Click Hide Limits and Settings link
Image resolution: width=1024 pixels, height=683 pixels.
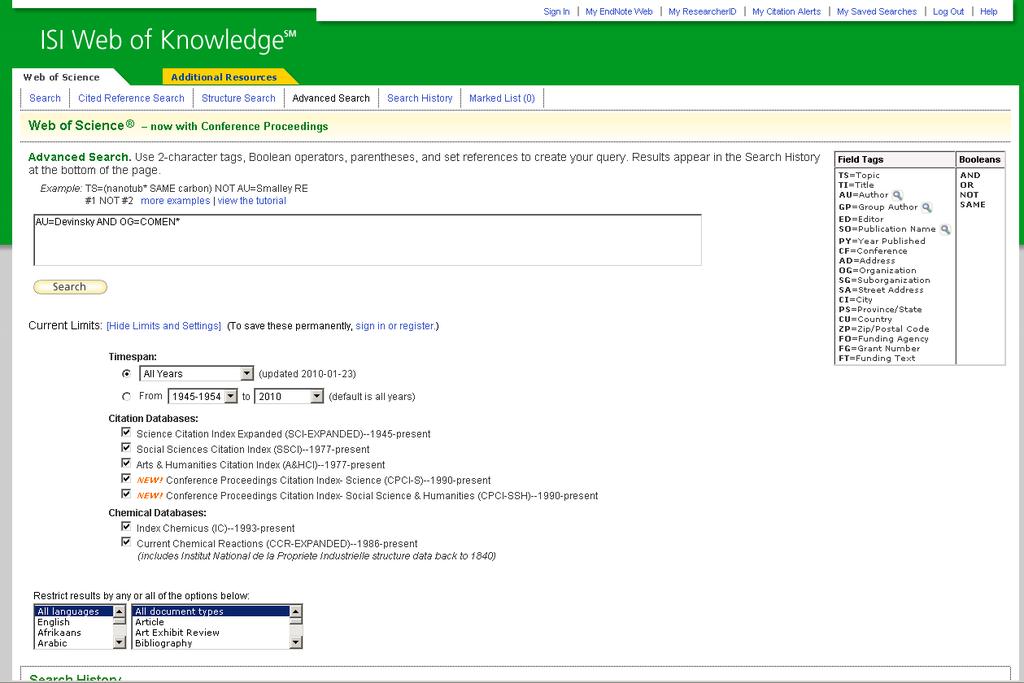pyautogui.click(x=164, y=326)
